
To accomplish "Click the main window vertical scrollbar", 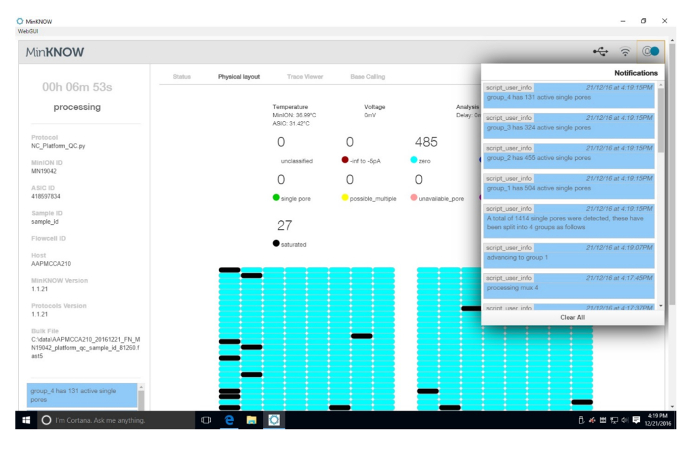I will click(672, 174).
